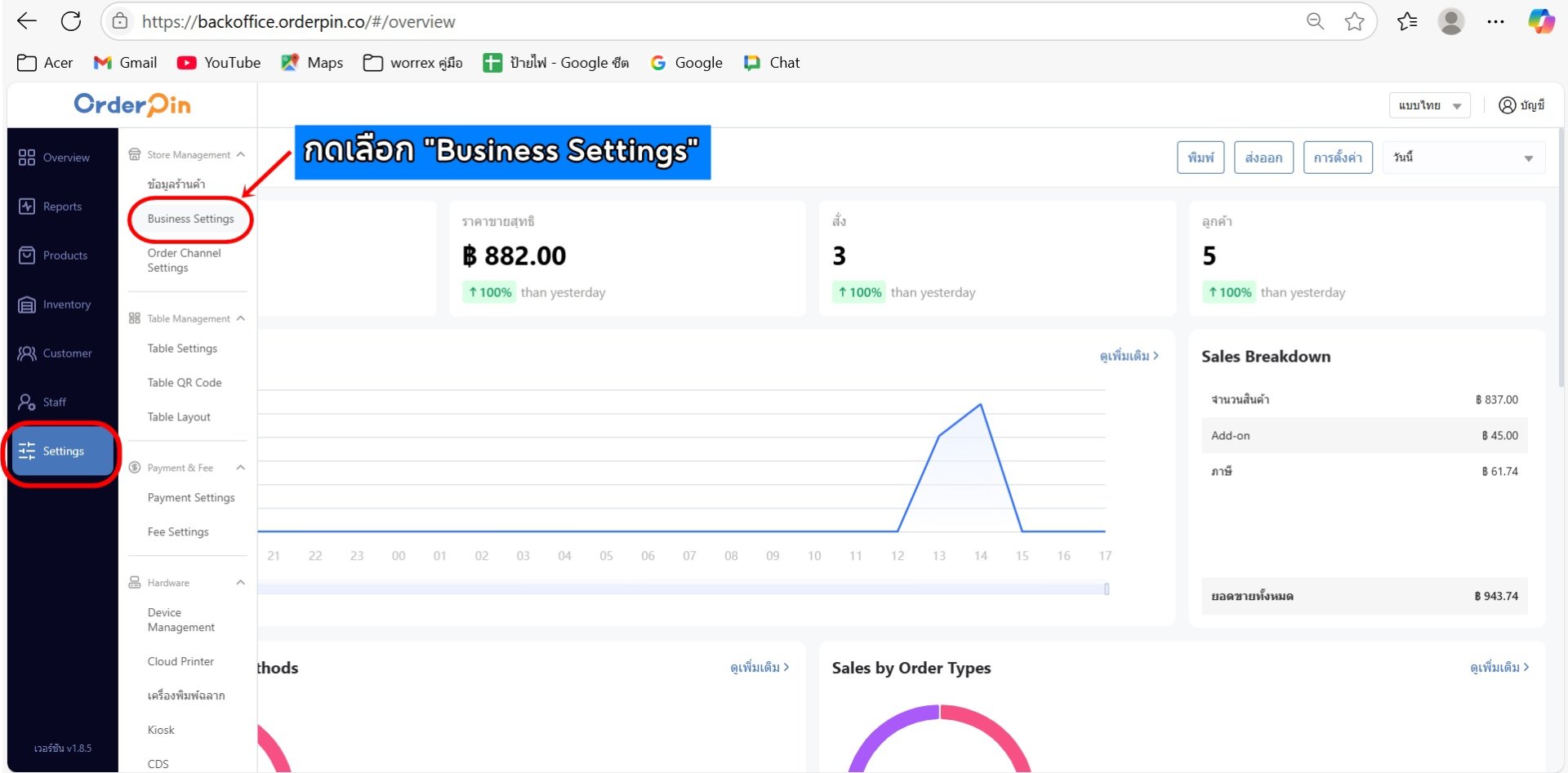Collapse the Store Management section

[x=241, y=154]
